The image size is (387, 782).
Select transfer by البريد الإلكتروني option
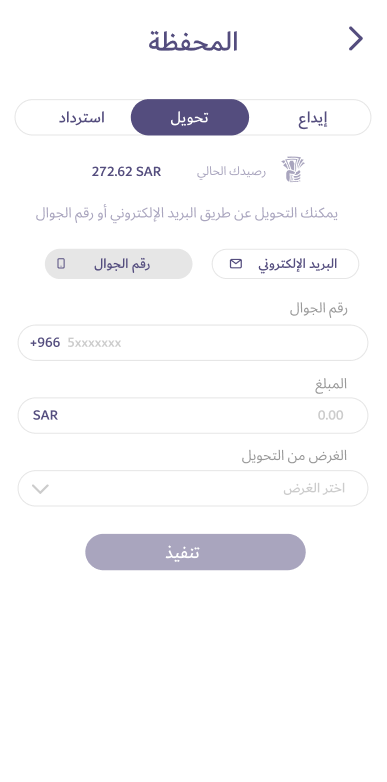click(x=285, y=264)
